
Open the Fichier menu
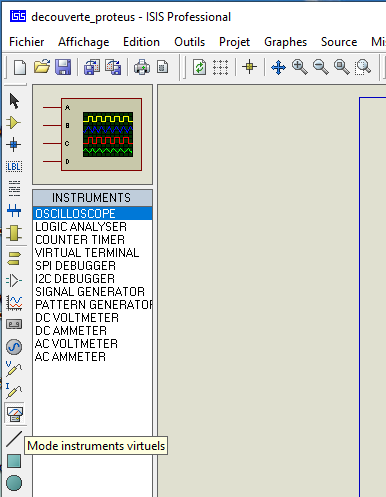(x=27, y=42)
